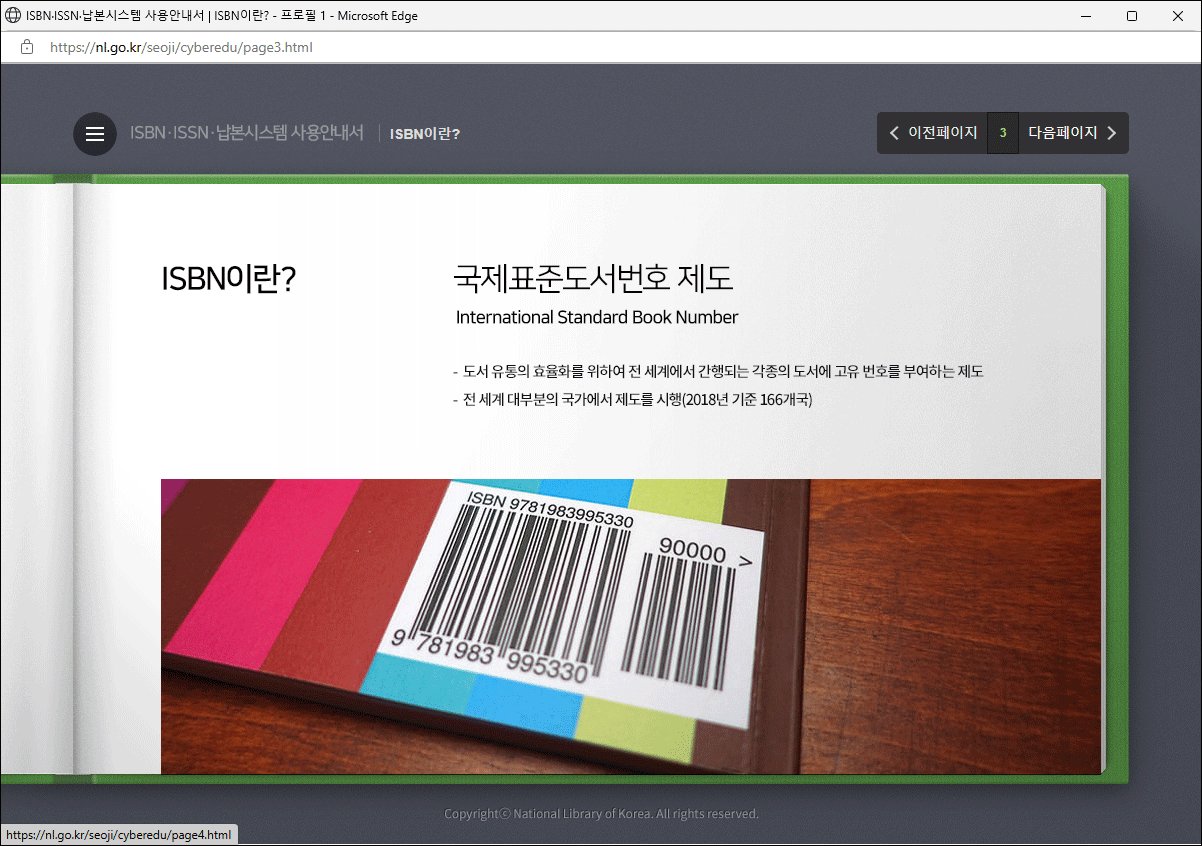Click the National Library of Korea copyright text
This screenshot has height=846, width=1202.
[601, 814]
